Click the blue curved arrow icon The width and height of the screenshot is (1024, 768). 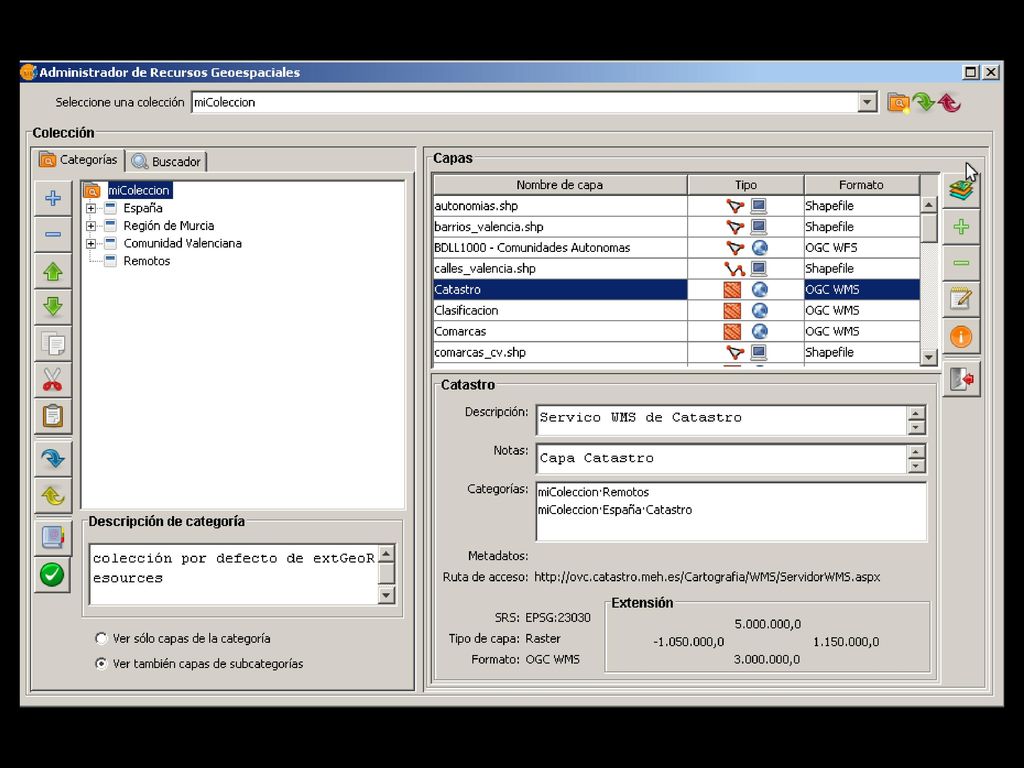point(53,458)
